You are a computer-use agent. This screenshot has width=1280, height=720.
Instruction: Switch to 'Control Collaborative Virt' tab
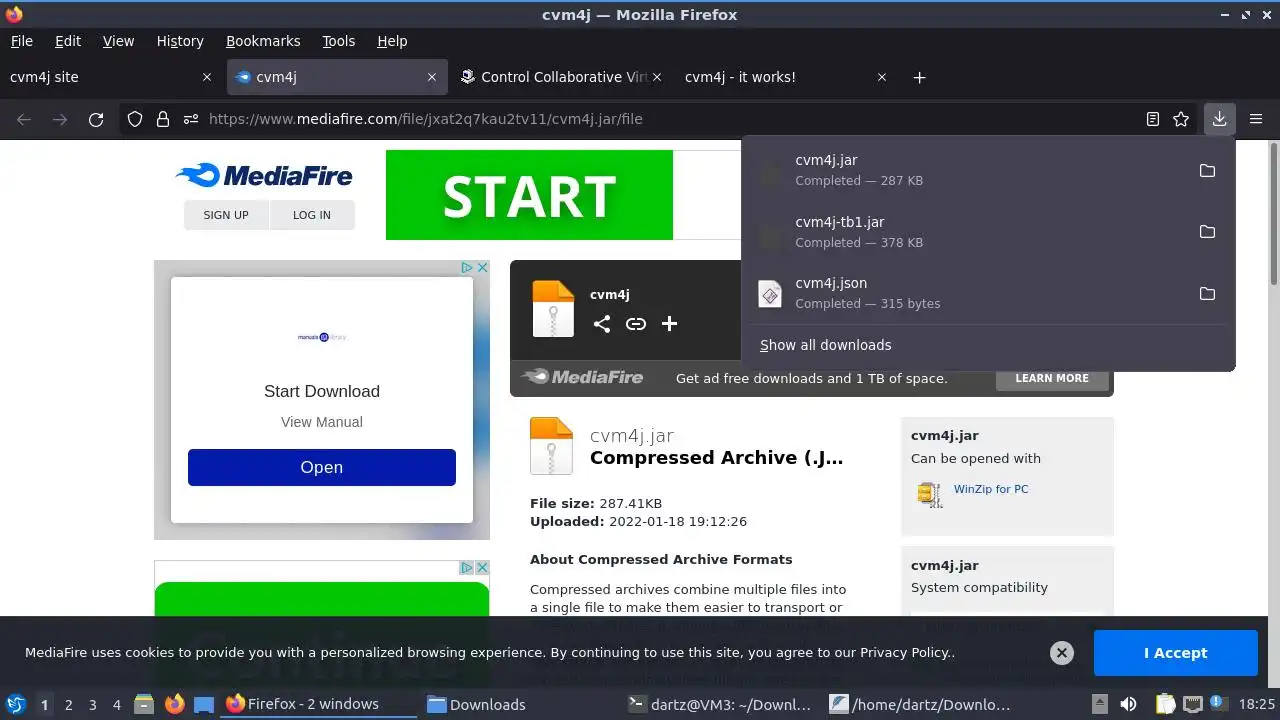point(563,77)
